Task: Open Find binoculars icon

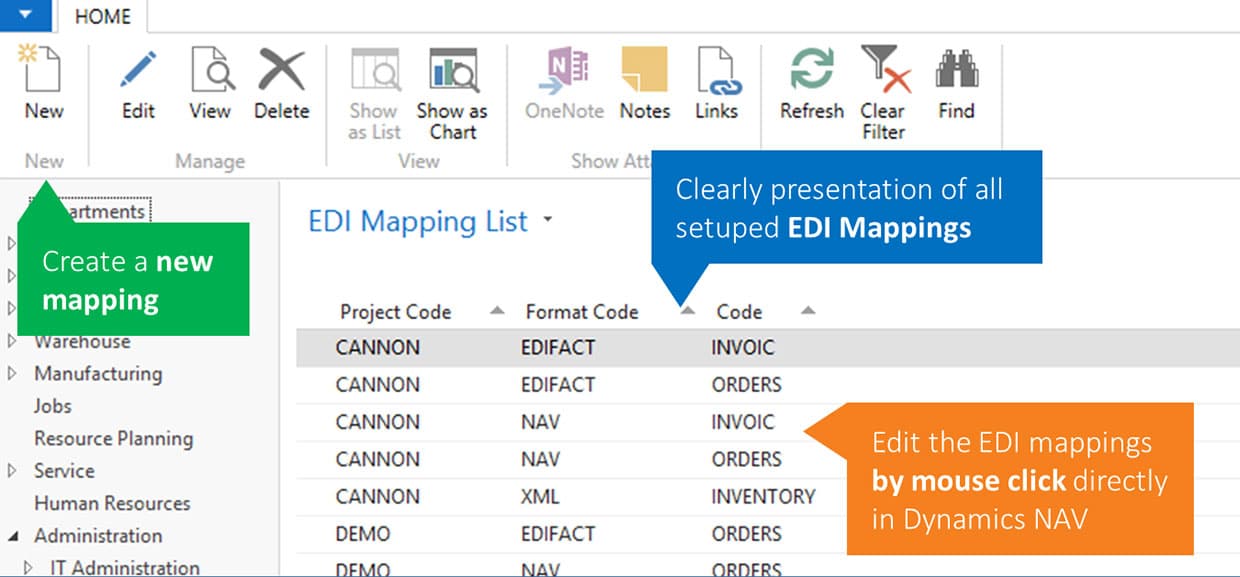Action: (x=956, y=68)
